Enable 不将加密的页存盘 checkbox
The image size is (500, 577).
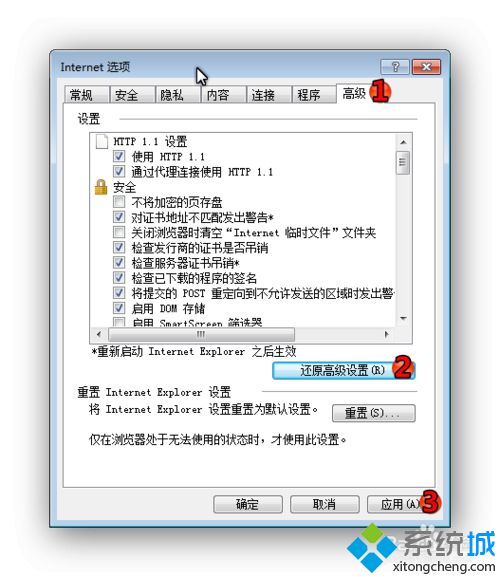(119, 202)
